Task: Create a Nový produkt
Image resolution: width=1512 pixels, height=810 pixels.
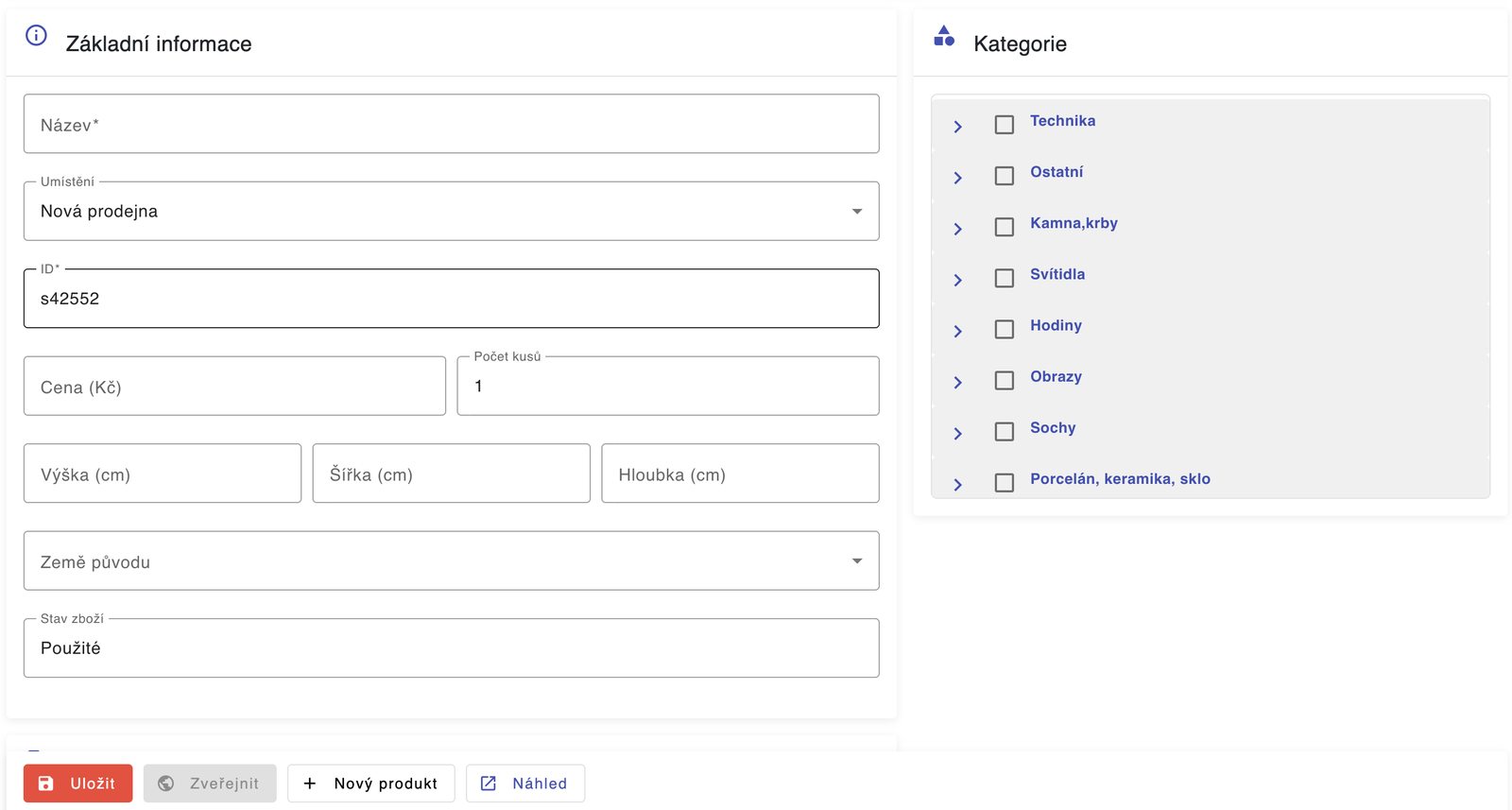Action: point(370,784)
